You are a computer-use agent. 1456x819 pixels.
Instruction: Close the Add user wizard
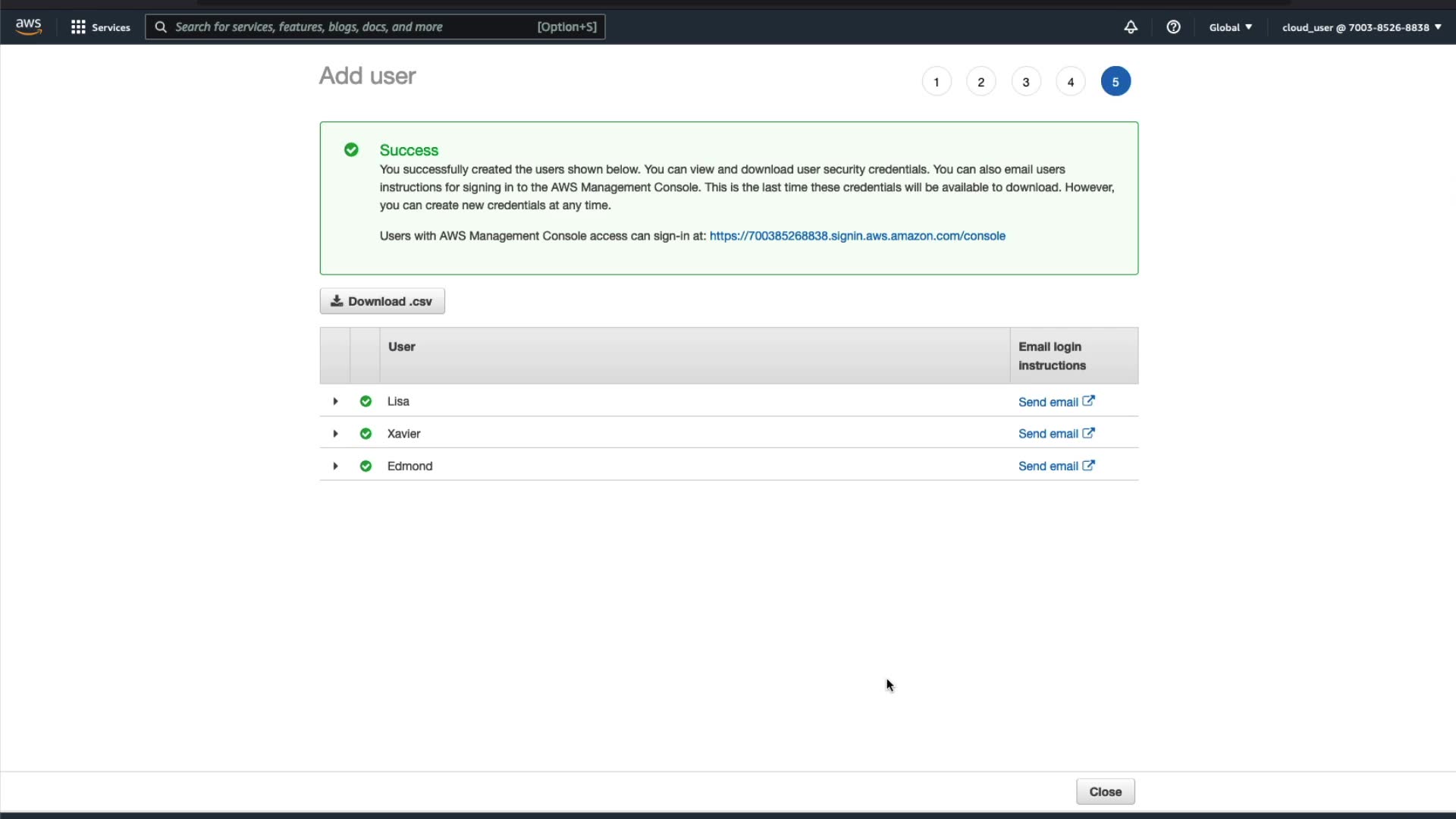click(1105, 792)
